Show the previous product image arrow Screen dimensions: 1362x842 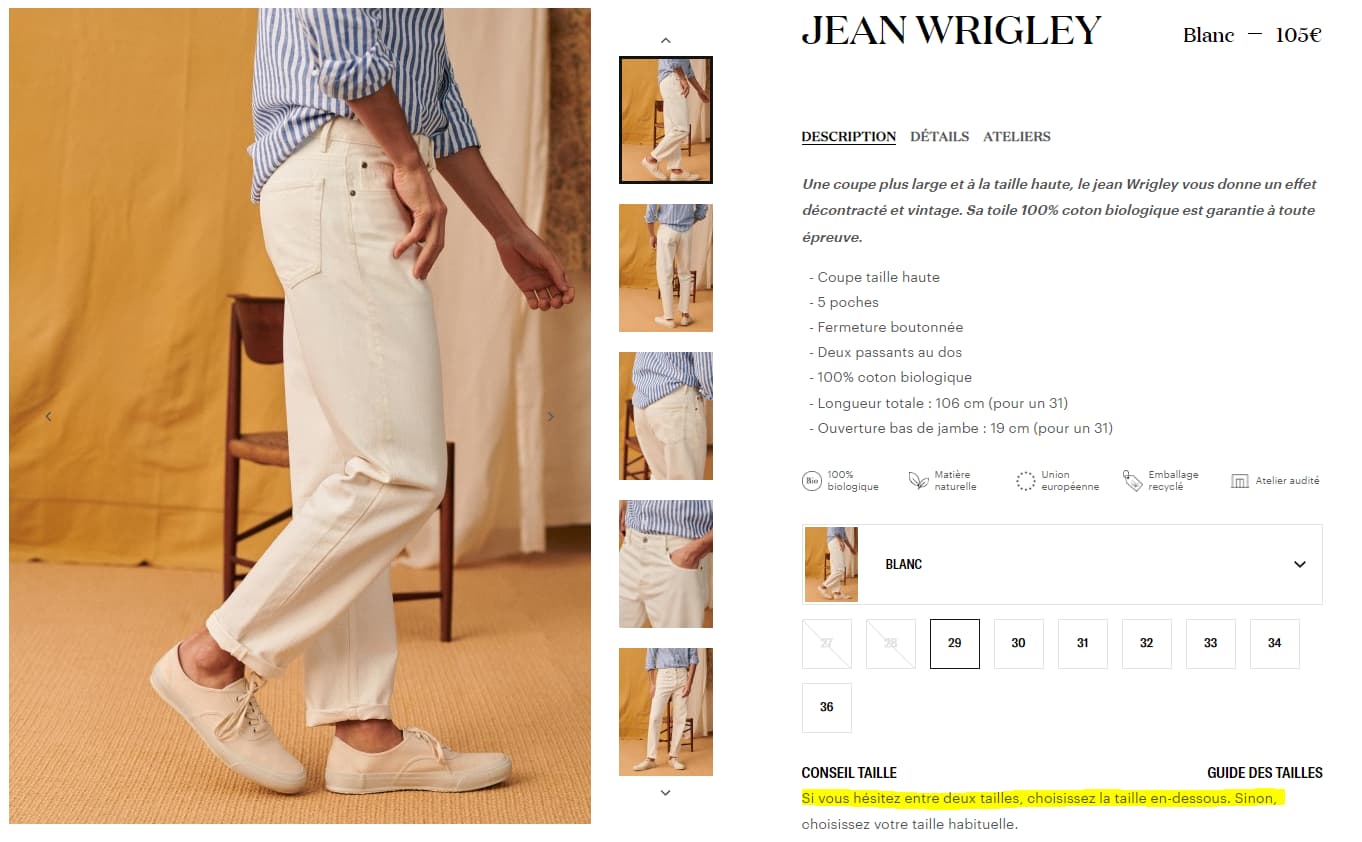tap(48, 417)
